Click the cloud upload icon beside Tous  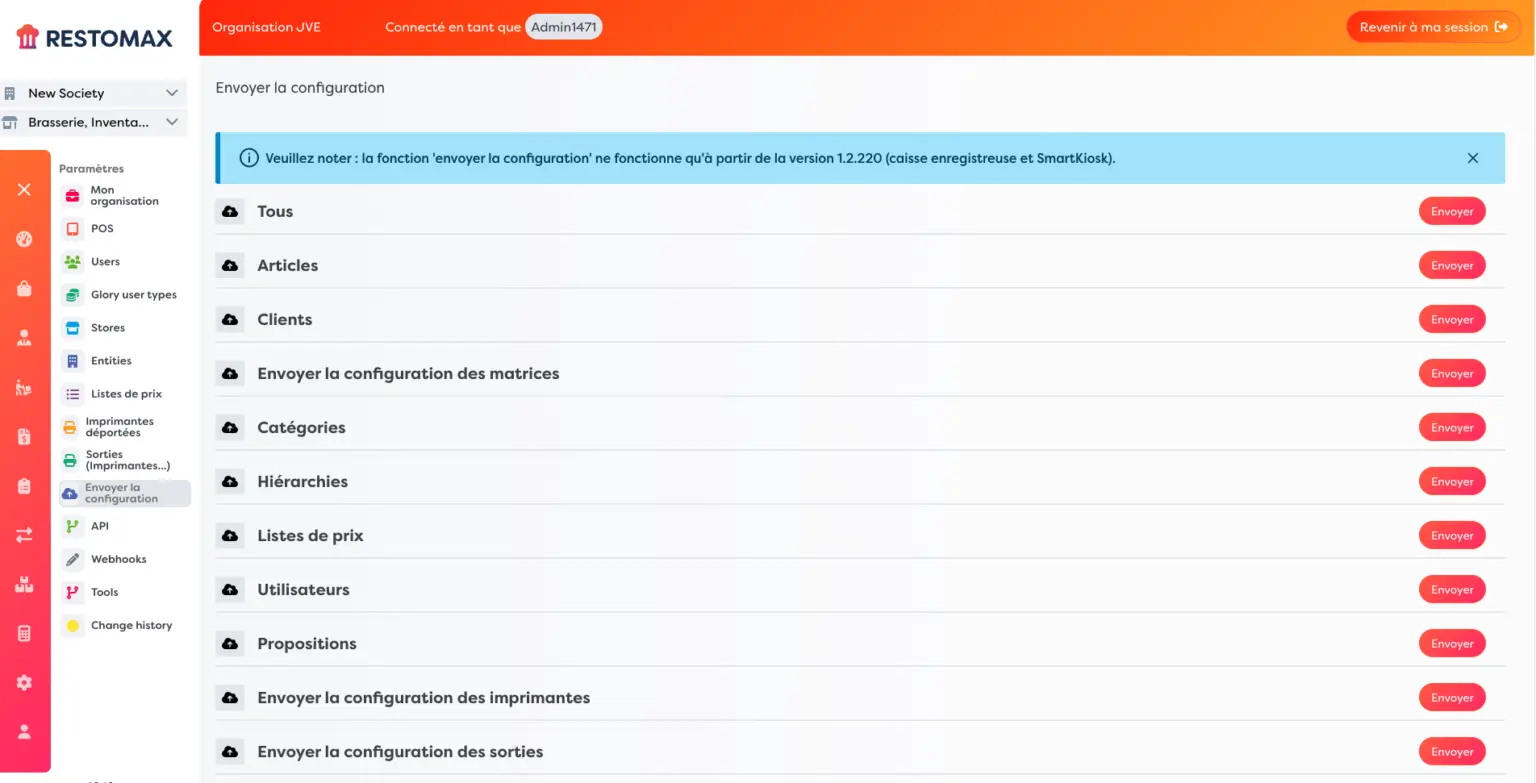230,211
